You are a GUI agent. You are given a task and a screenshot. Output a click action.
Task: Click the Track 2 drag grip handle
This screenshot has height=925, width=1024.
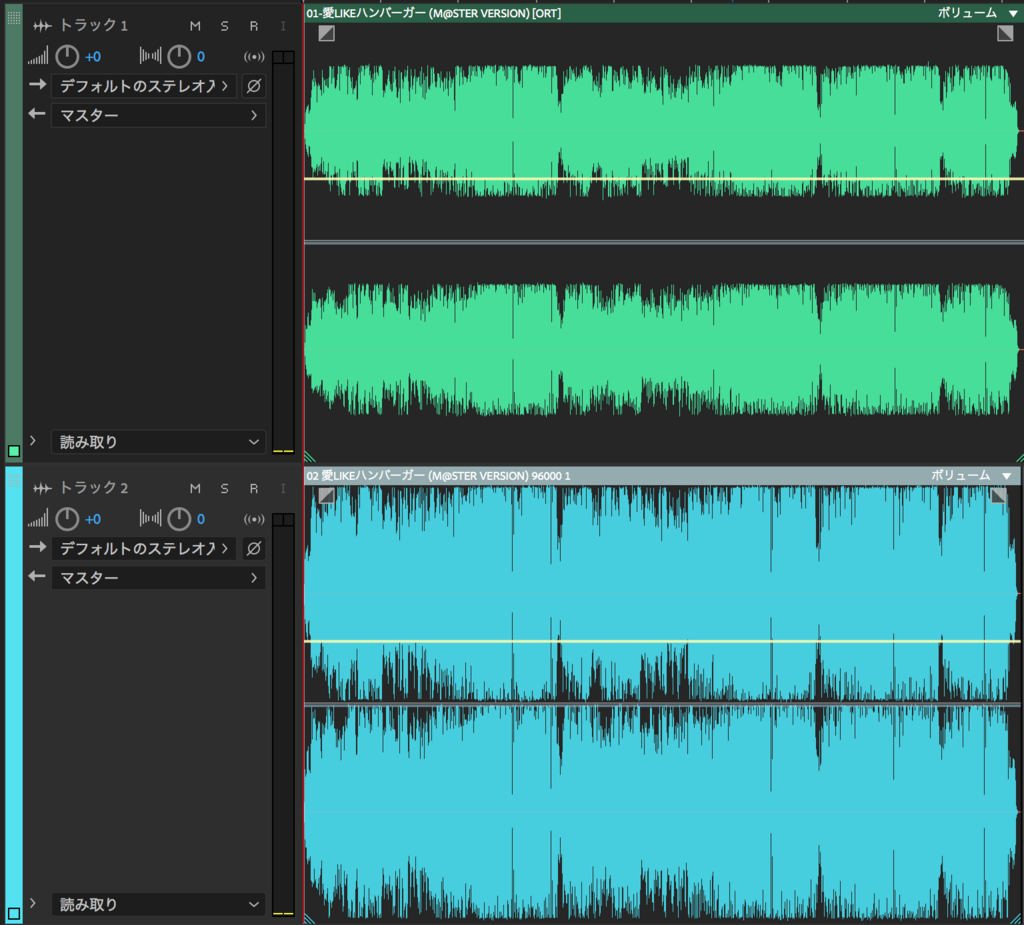pyautogui.click(x=14, y=480)
